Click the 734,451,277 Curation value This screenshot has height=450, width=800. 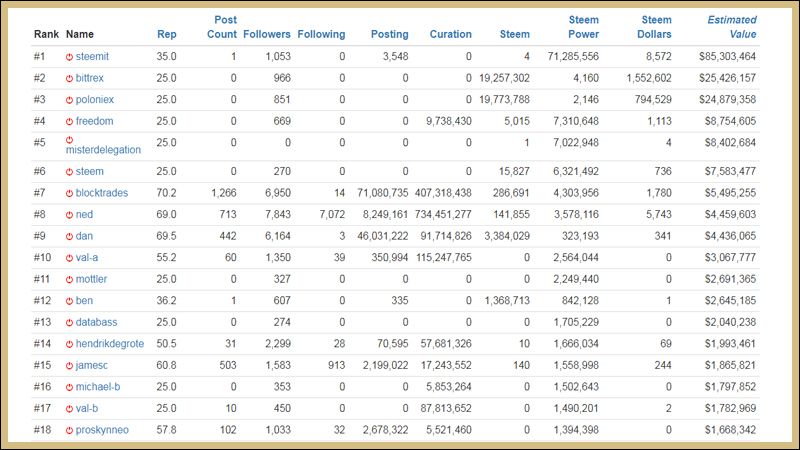[x=443, y=214]
